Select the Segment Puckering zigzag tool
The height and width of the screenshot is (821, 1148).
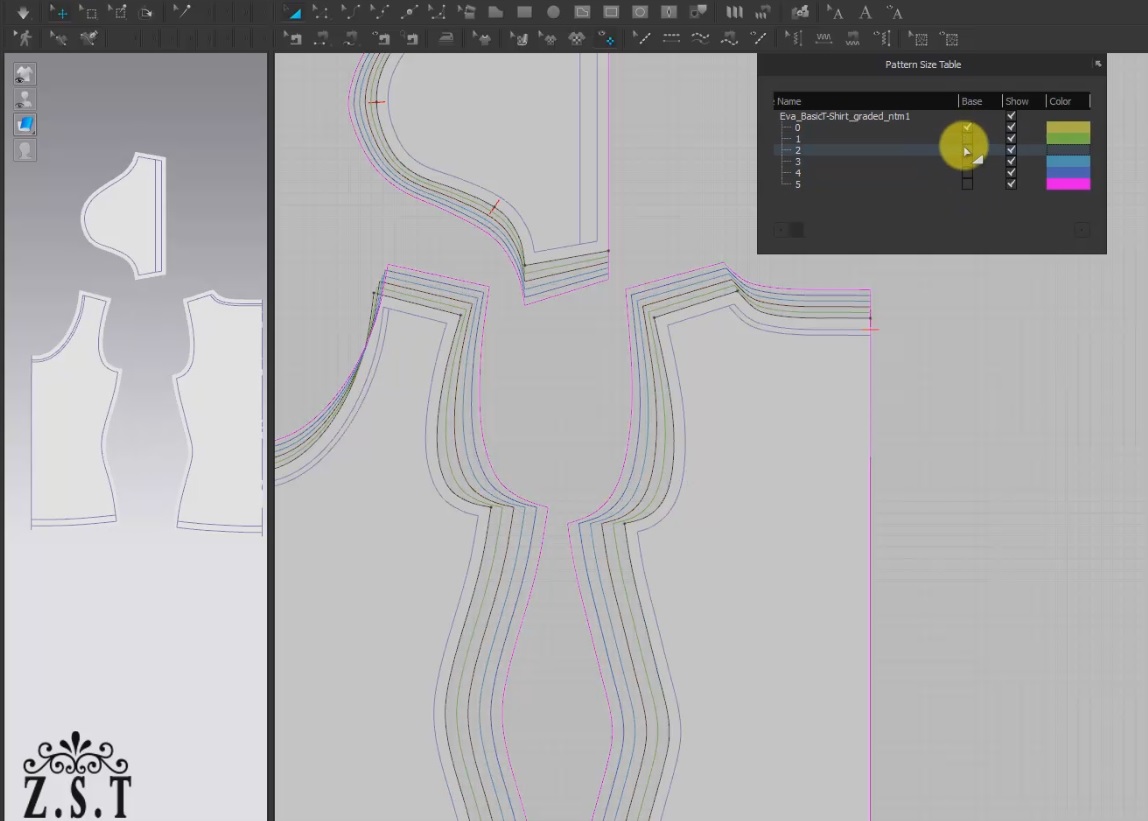[x=824, y=39]
